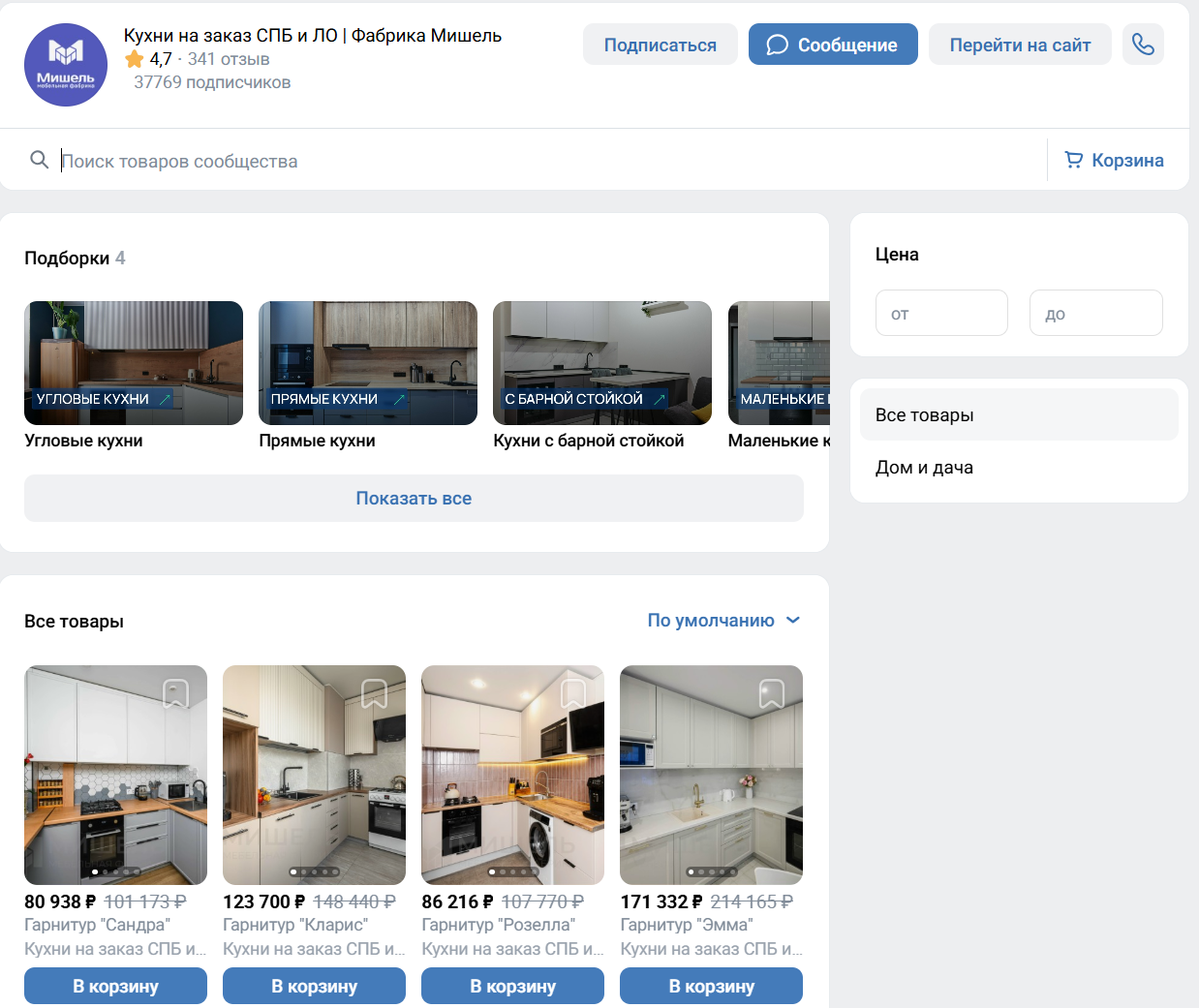This screenshot has height=1008, width=1199.
Task: Add Гарнитур "Розелла" to cart
Action: click(512, 987)
